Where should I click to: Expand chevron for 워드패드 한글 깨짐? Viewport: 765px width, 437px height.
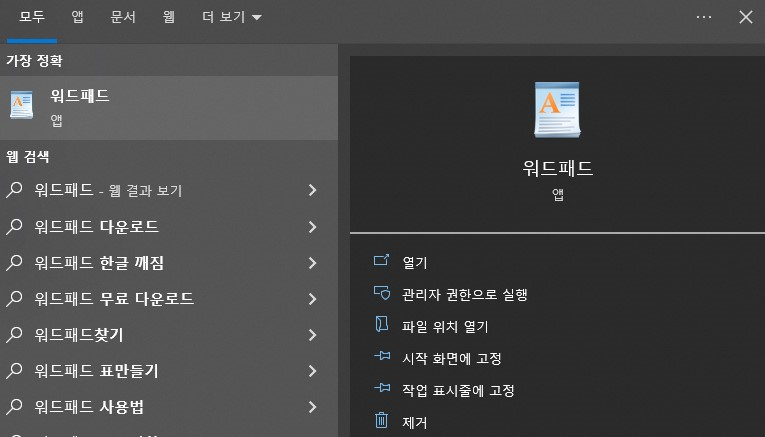pos(313,263)
